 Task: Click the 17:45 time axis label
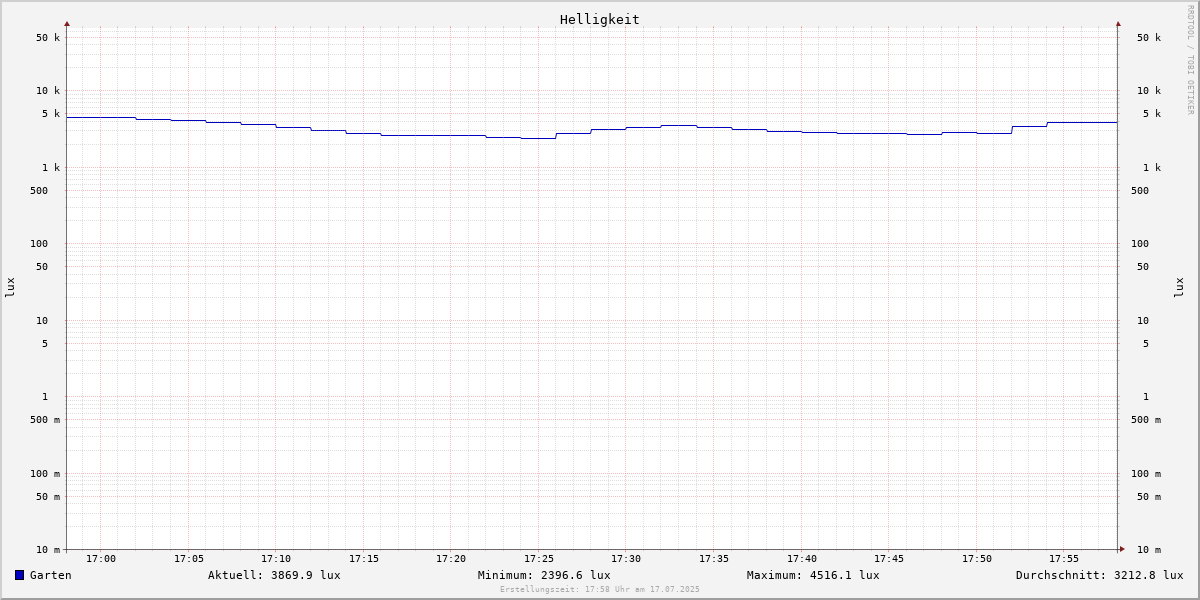[x=889, y=559]
